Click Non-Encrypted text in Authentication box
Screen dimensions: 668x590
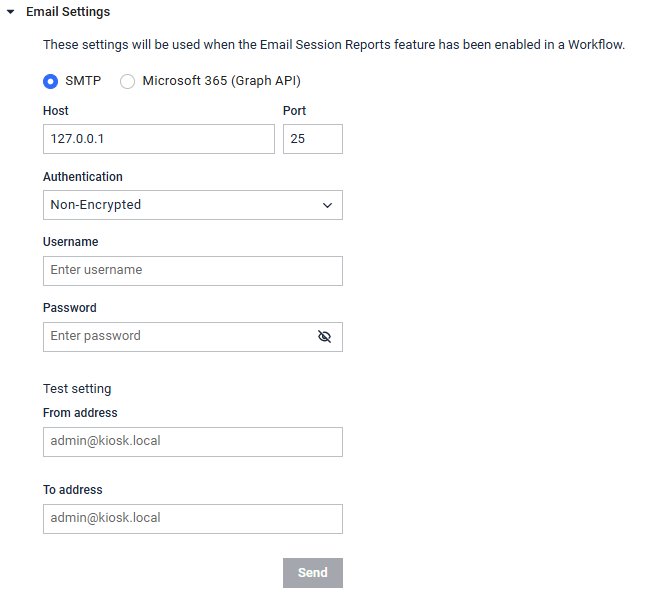tap(96, 205)
